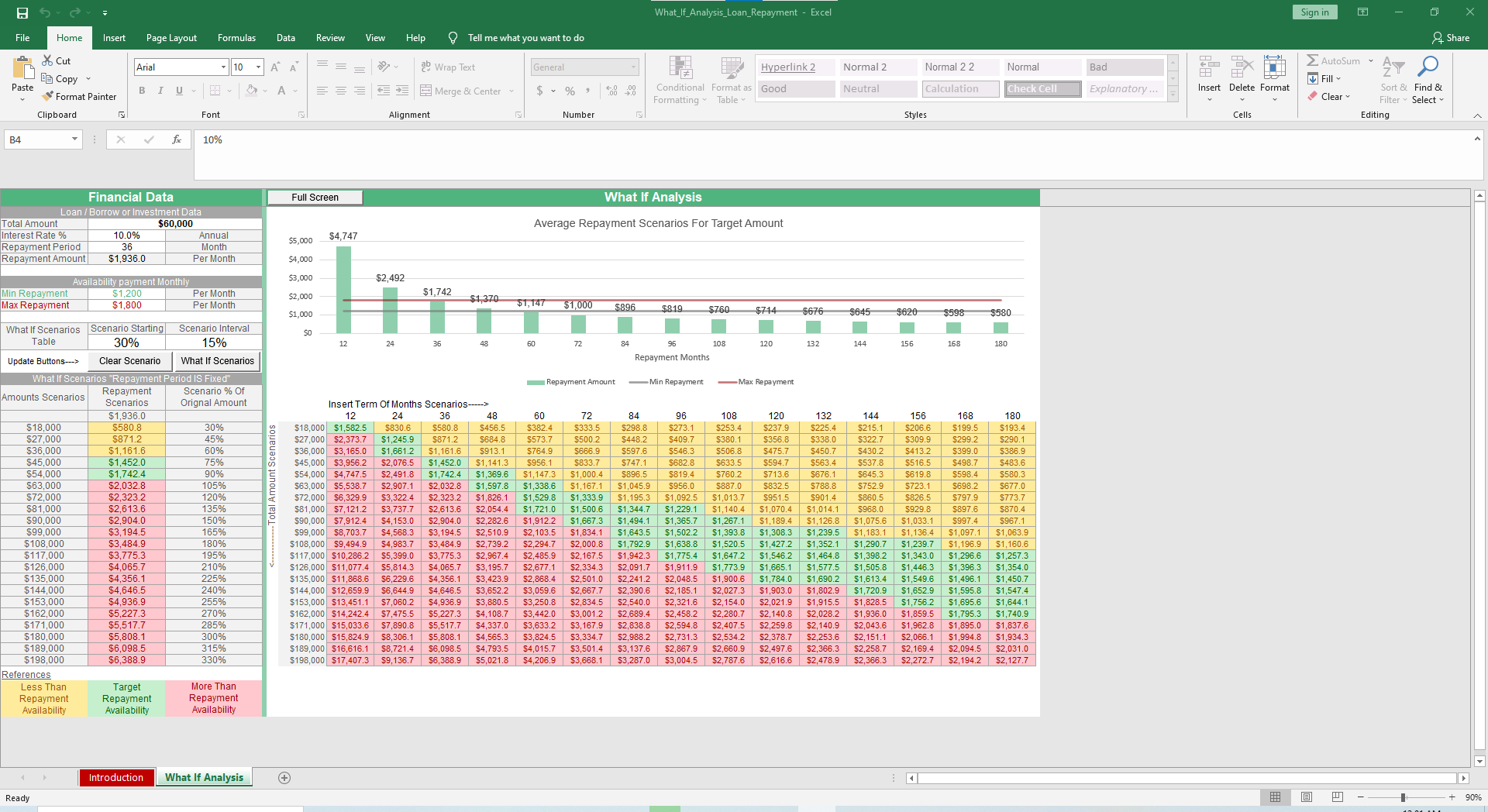Click Merge & Center
This screenshot has width=1488, height=812.
[461, 91]
